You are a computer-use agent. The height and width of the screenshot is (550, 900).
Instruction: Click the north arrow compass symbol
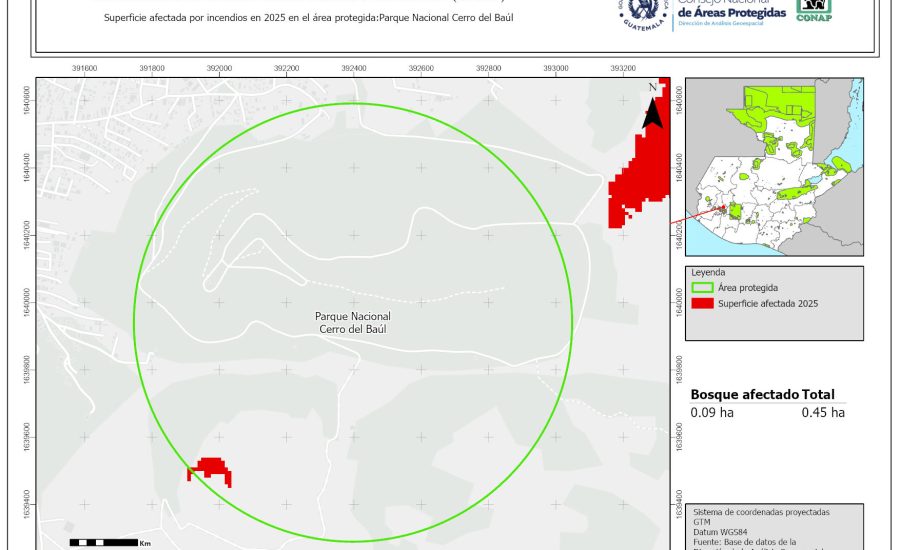click(x=652, y=106)
